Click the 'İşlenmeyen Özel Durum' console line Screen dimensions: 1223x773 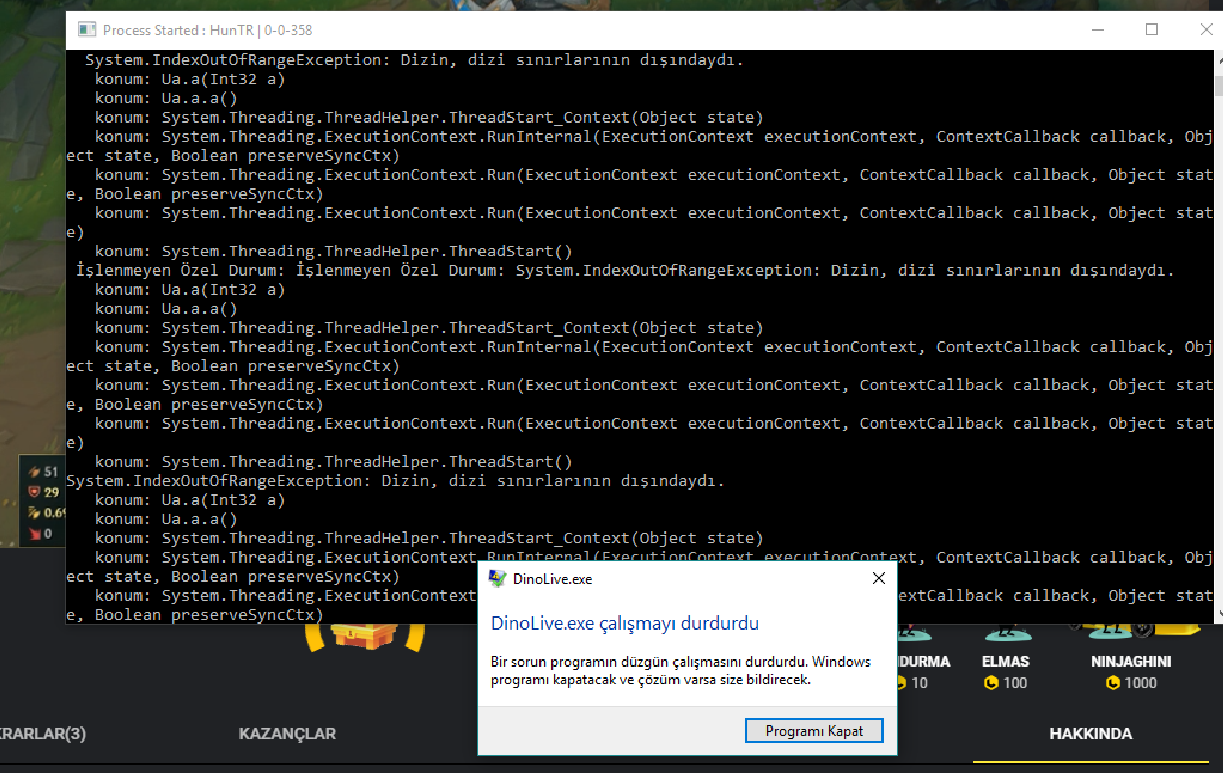point(625,270)
